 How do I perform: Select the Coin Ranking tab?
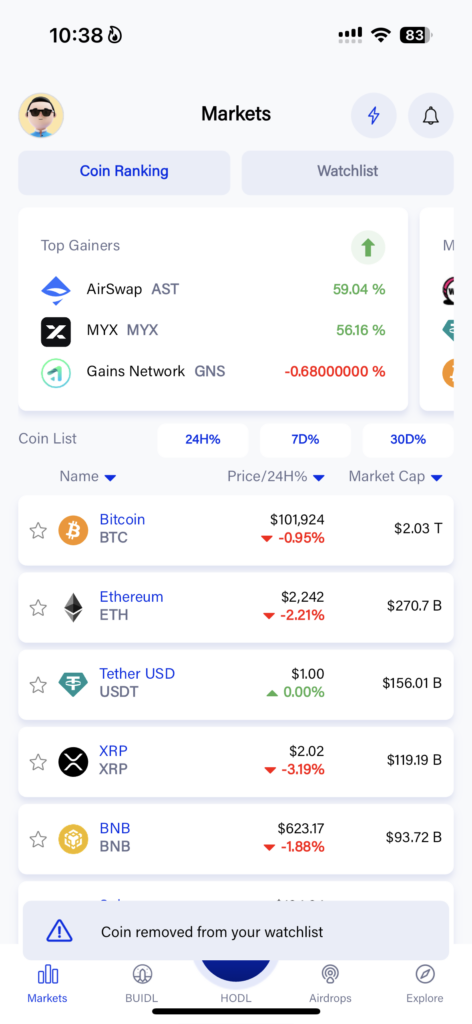(x=124, y=172)
